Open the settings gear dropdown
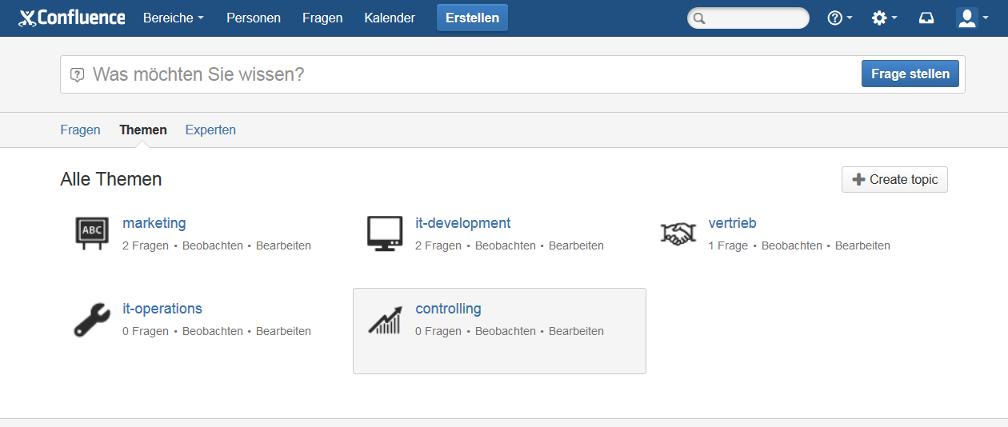The width and height of the screenshot is (1008, 427). [884, 18]
